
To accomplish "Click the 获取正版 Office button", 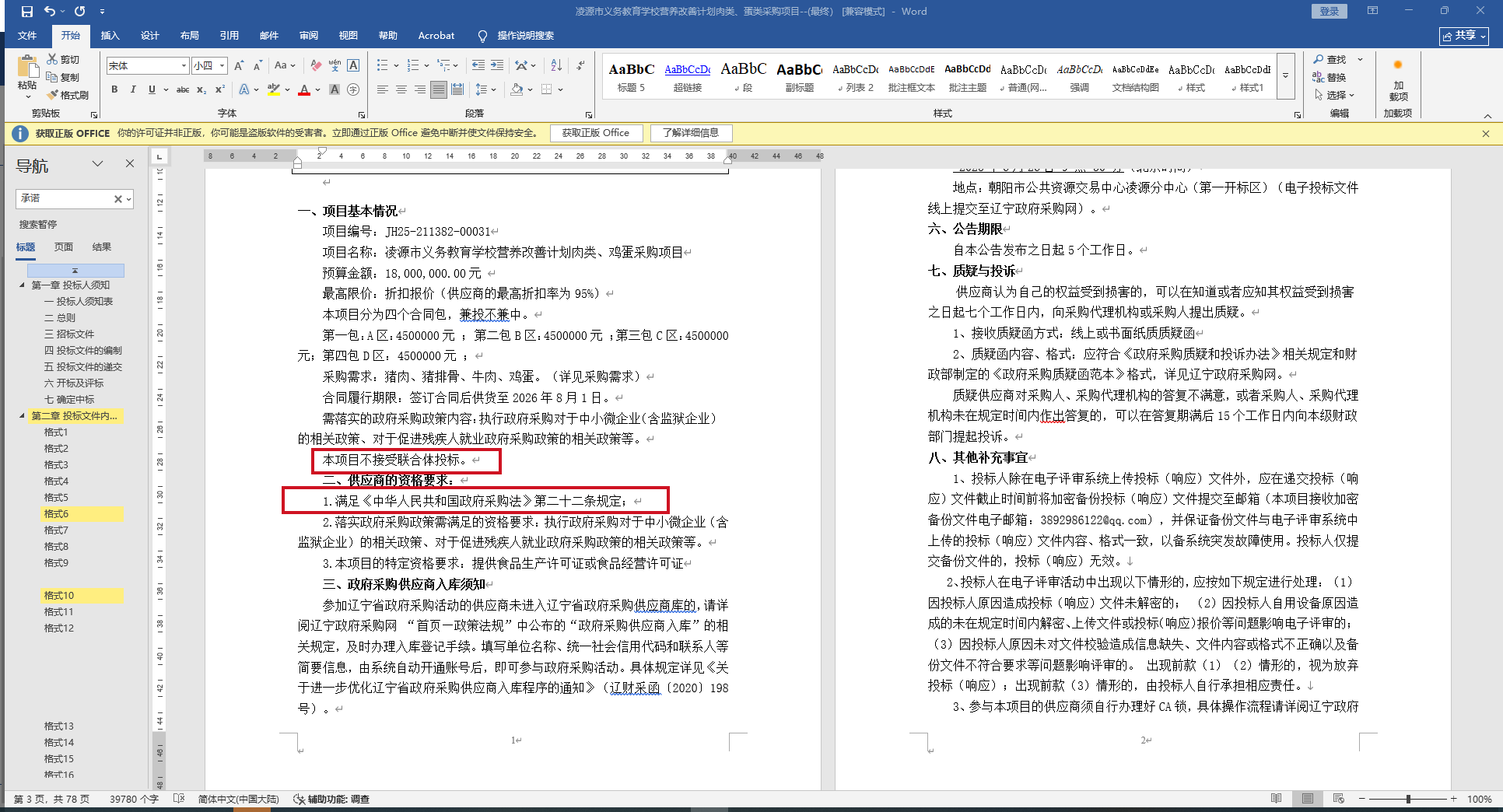I will click(596, 133).
